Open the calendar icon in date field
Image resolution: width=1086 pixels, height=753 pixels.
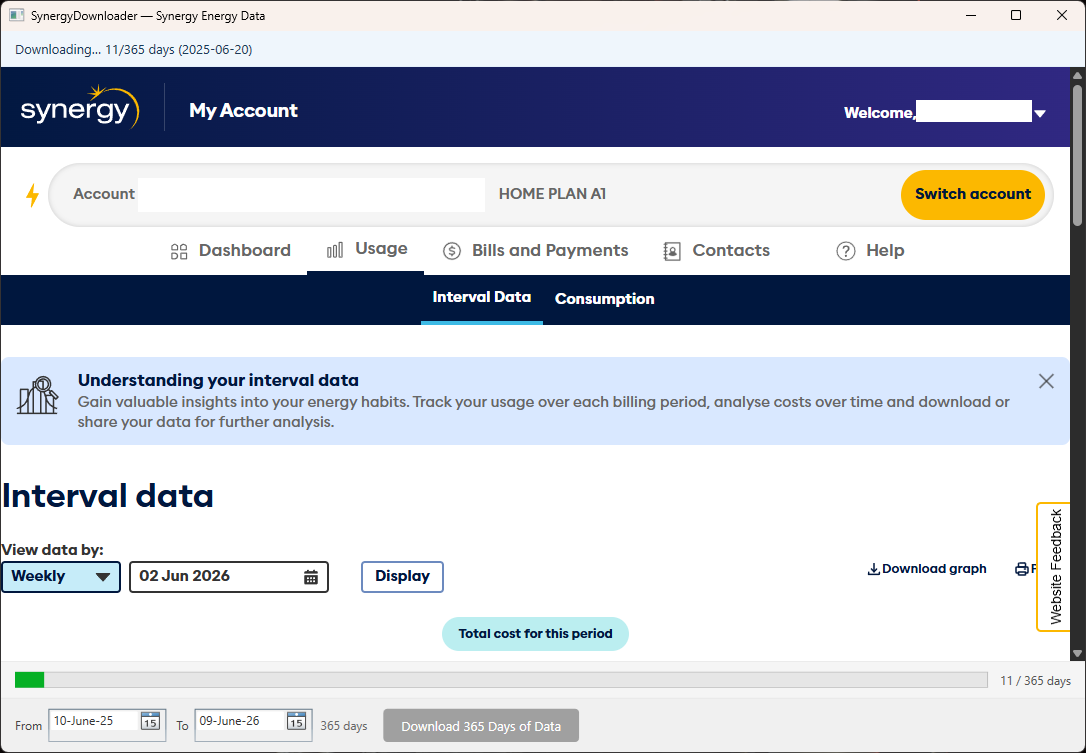click(311, 577)
